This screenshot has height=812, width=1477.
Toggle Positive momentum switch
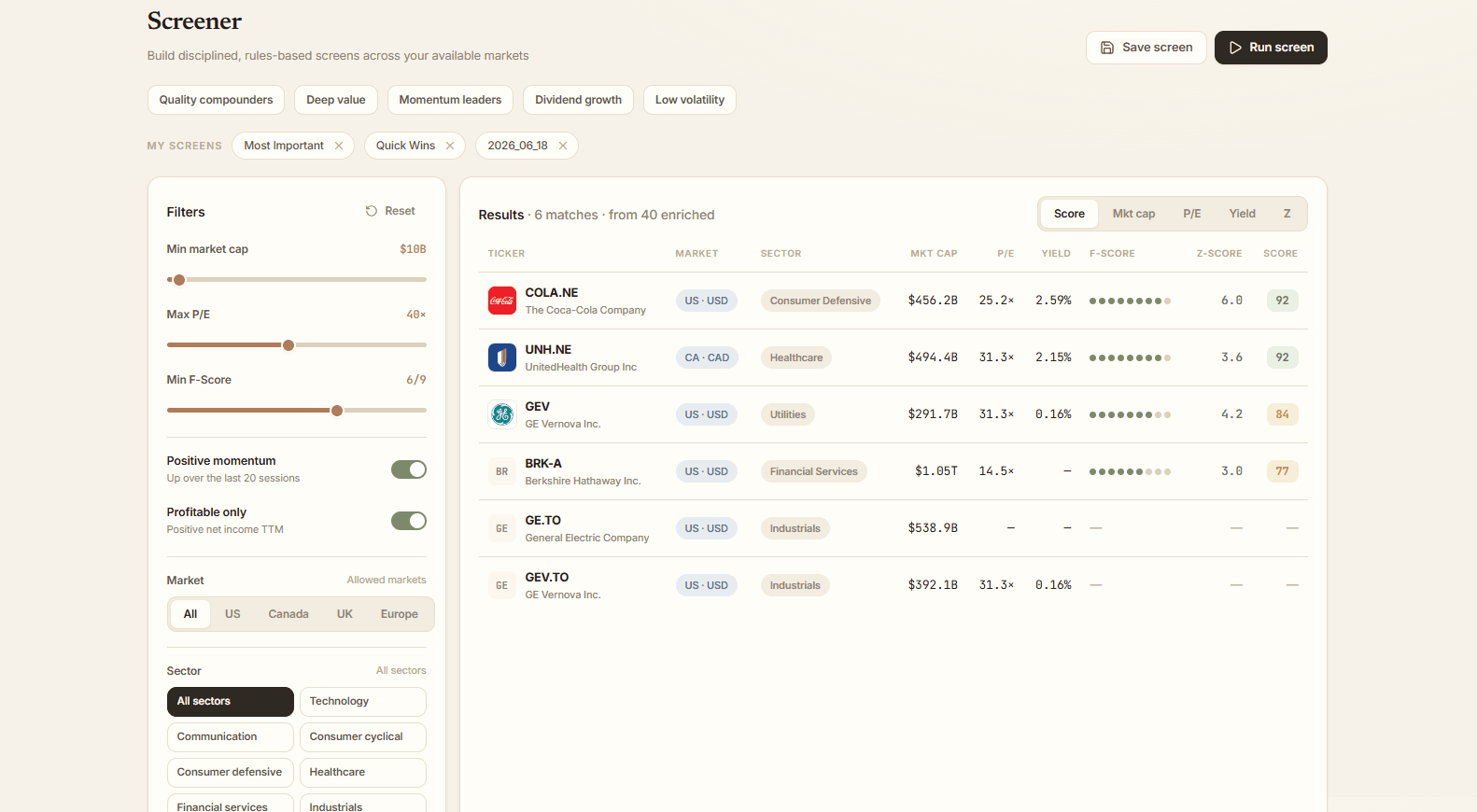point(409,469)
